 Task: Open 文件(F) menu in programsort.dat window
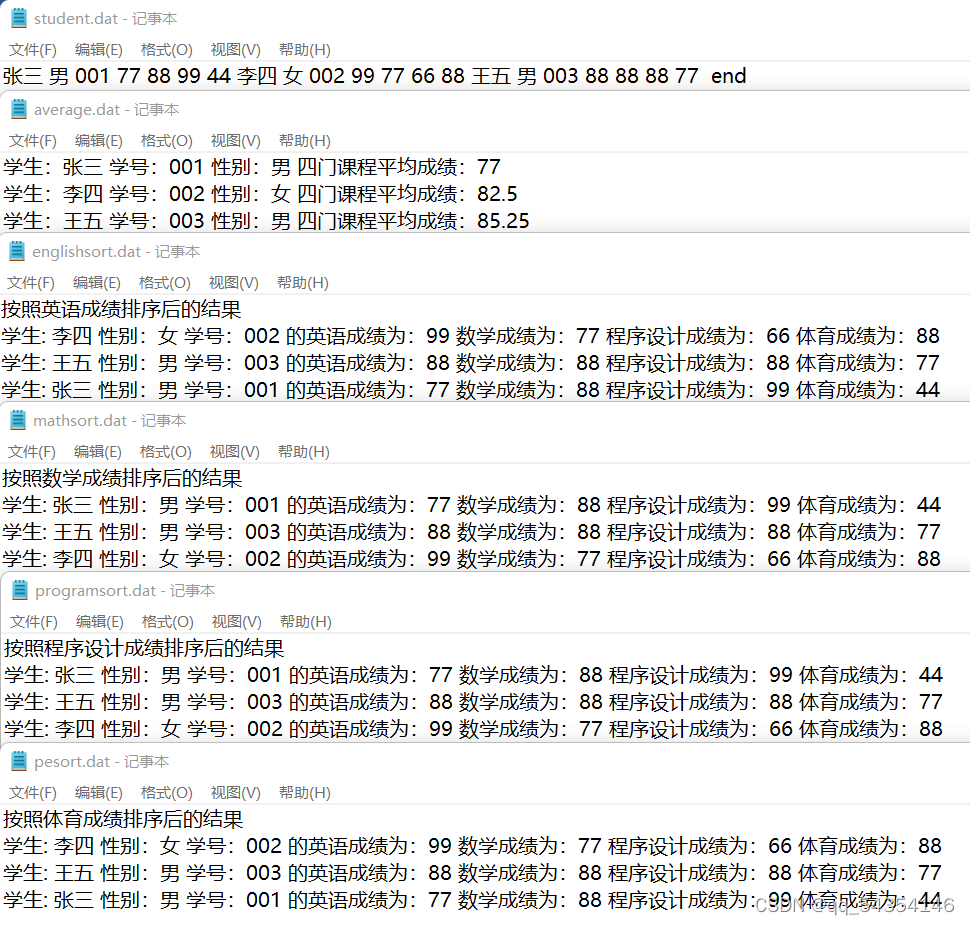33,622
